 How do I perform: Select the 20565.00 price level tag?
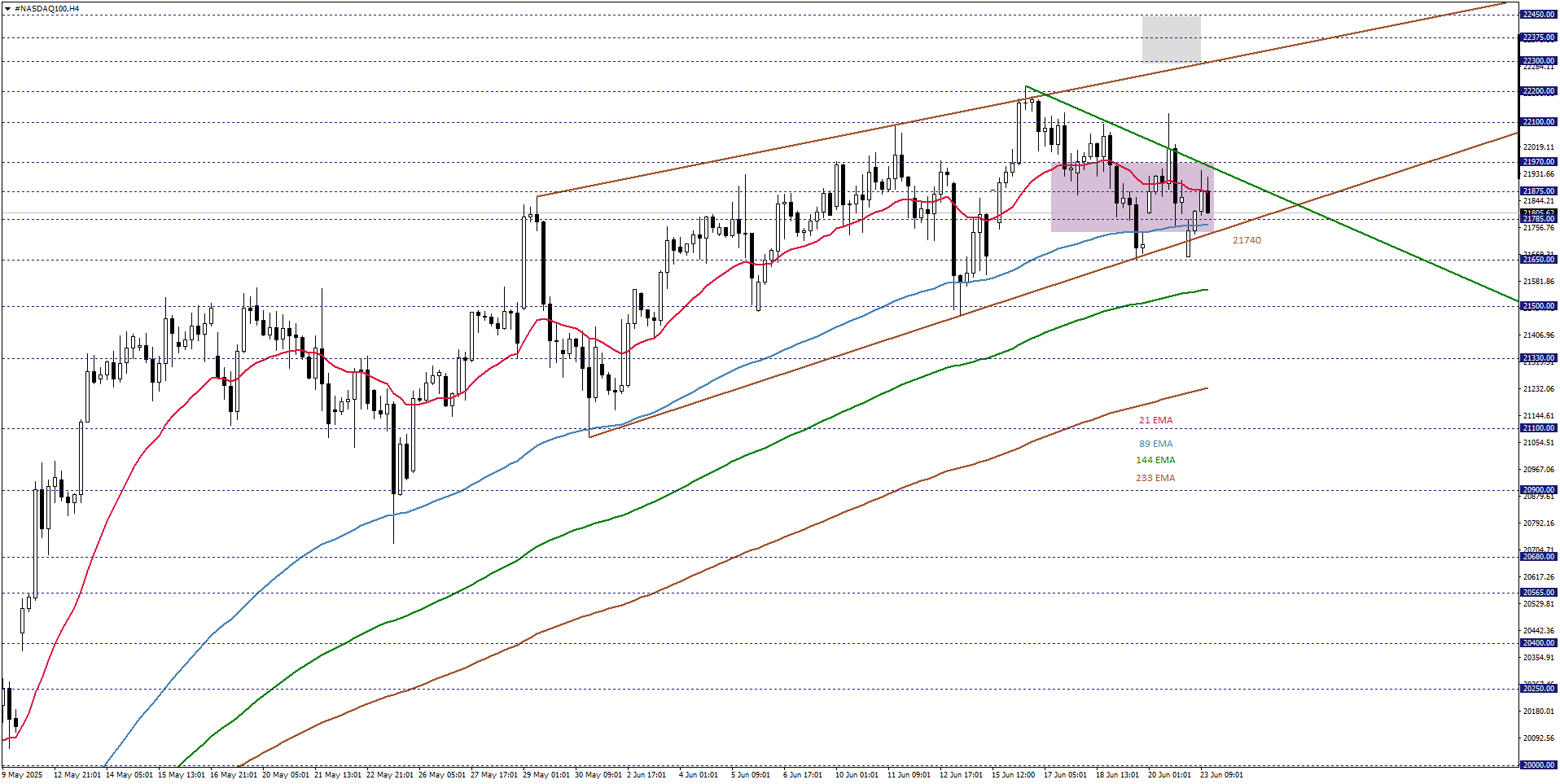[1538, 593]
